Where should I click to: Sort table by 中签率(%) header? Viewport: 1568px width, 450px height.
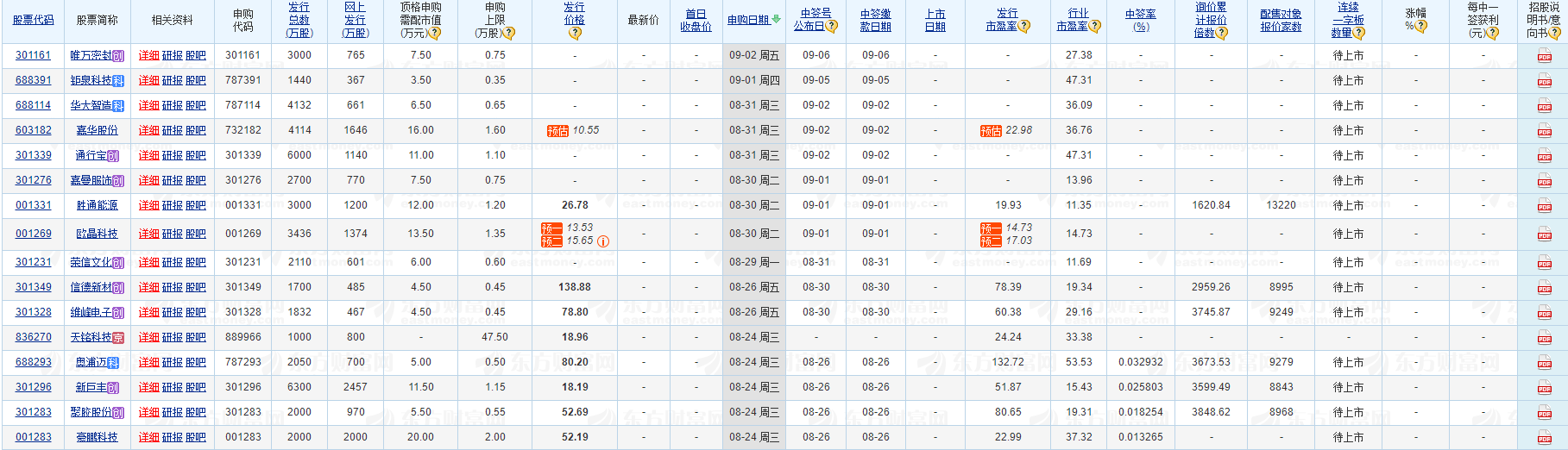click(x=1141, y=20)
